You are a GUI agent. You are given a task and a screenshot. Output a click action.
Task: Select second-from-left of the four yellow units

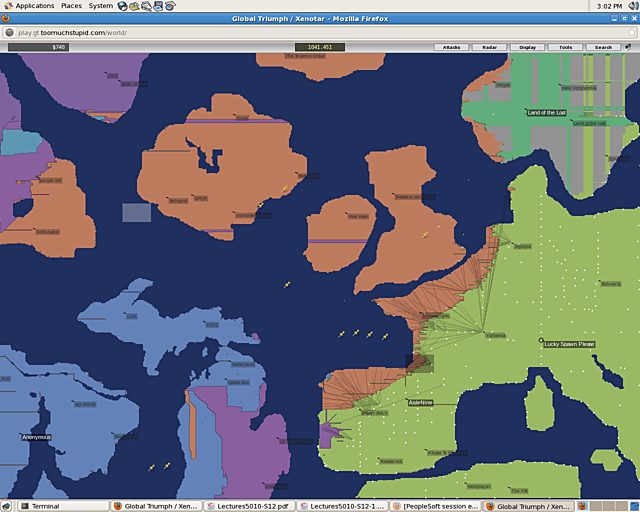356,333
